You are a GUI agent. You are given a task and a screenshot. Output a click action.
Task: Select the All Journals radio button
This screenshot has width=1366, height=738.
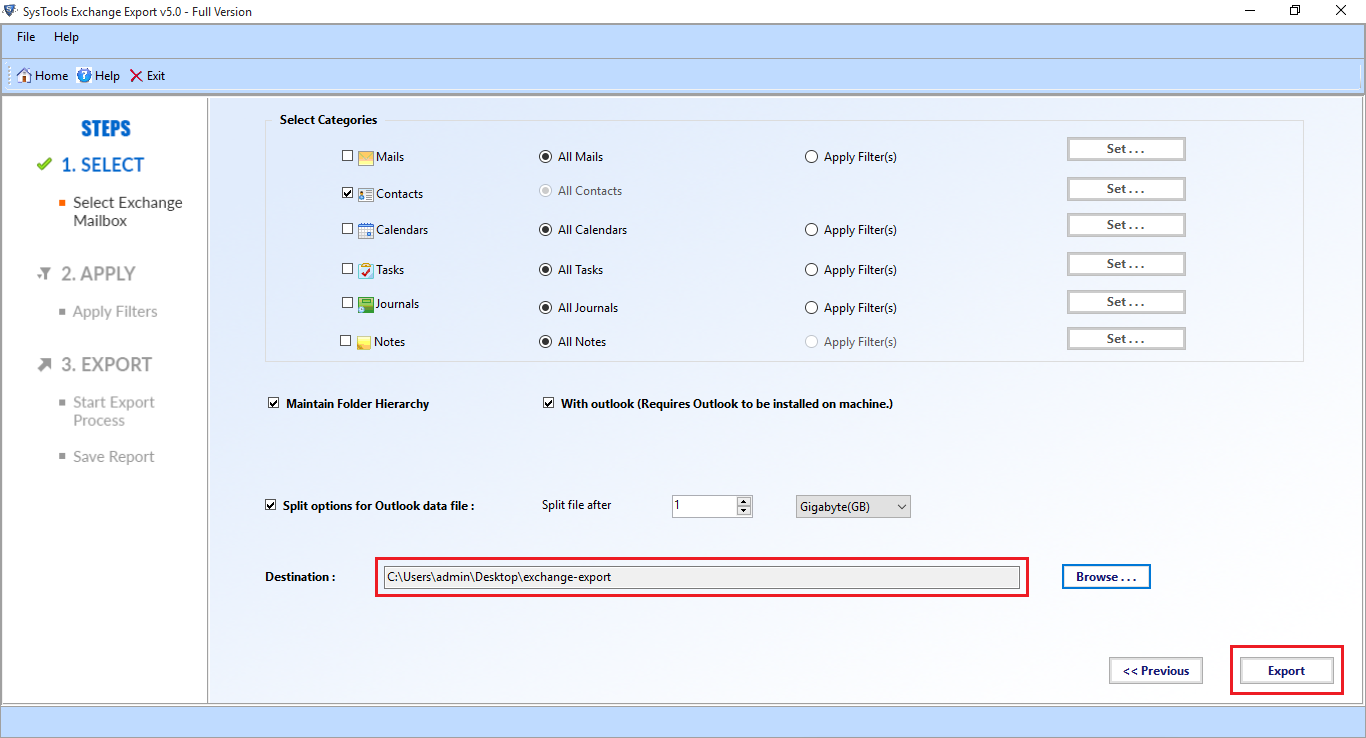(545, 308)
